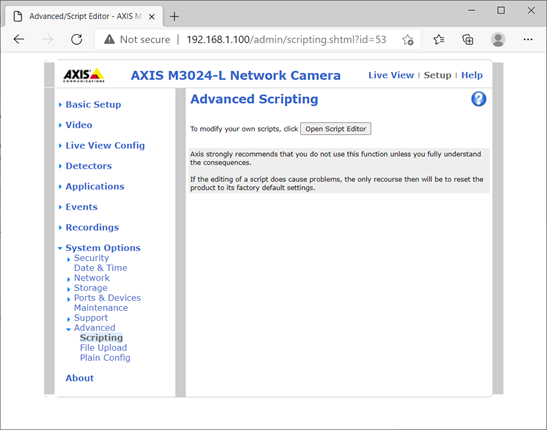
Task: Click the Not secure warning icon
Action: tap(109, 39)
